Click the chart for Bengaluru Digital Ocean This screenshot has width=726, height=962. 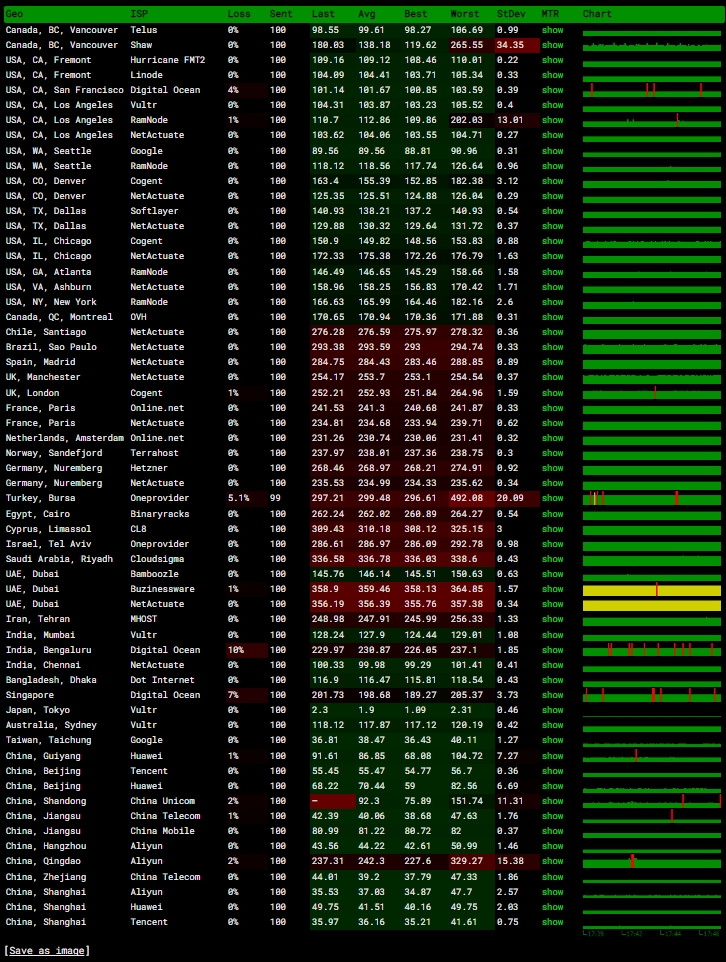tap(652, 650)
